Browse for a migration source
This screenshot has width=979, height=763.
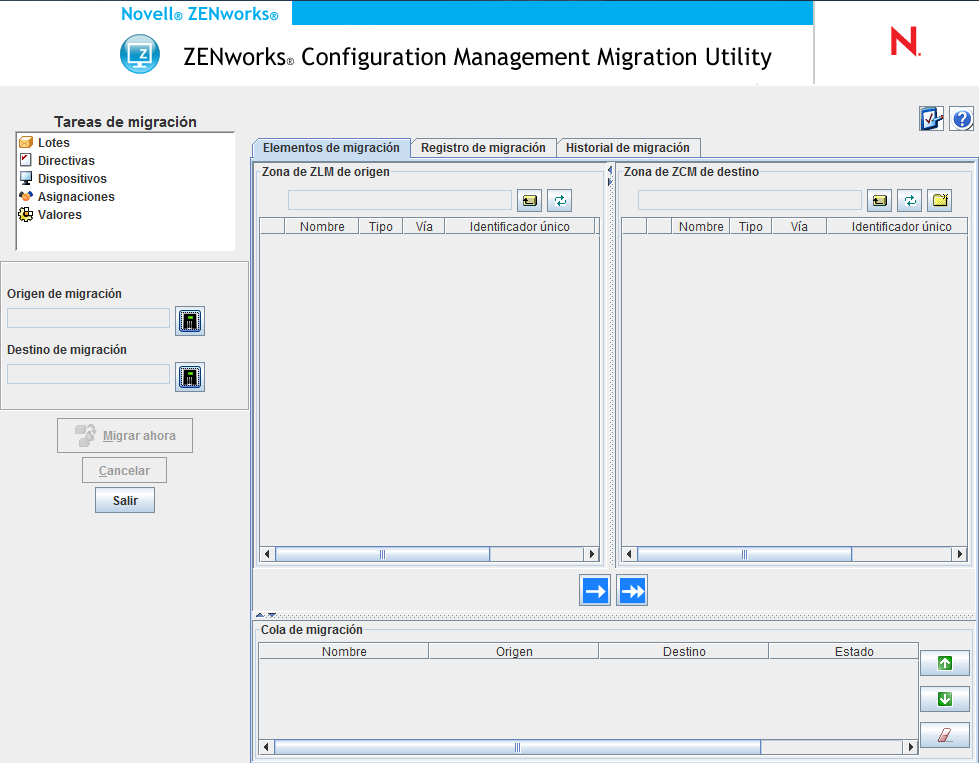pyautogui.click(x=189, y=320)
